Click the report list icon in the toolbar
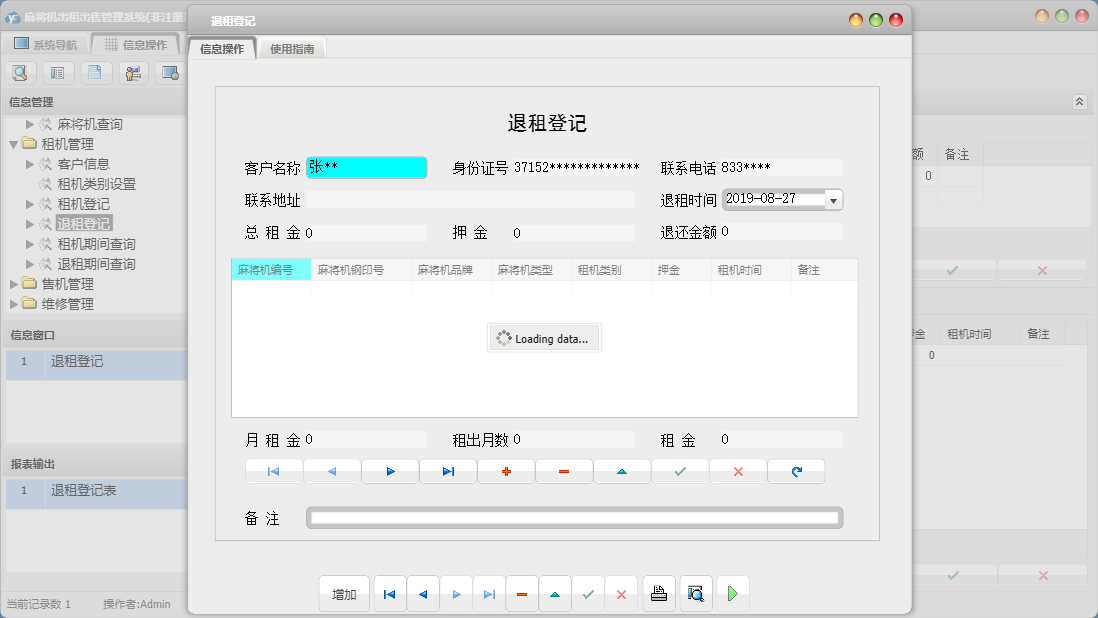 pyautogui.click(x=58, y=72)
